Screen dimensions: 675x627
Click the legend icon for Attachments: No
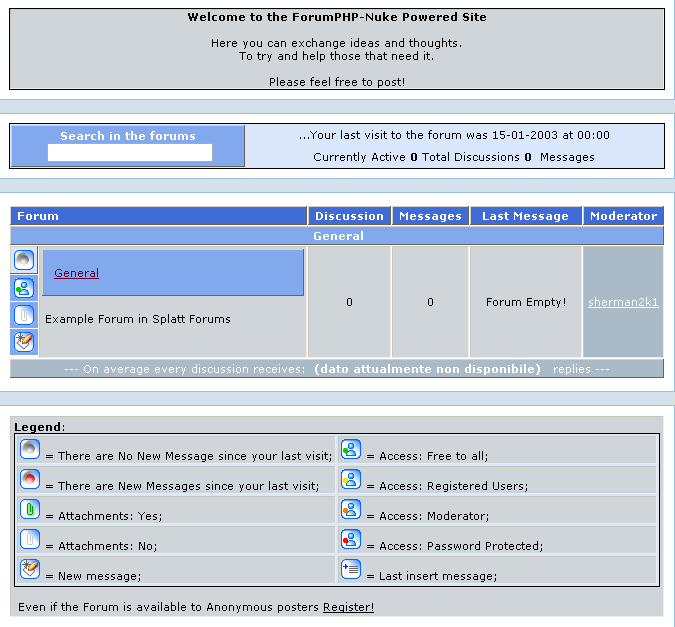pyautogui.click(x=30, y=539)
